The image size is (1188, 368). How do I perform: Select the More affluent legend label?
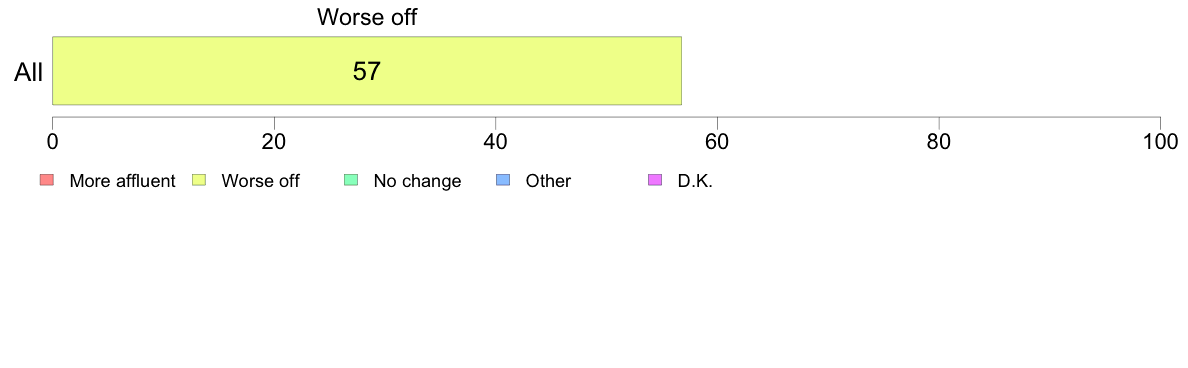pyautogui.click(x=122, y=181)
